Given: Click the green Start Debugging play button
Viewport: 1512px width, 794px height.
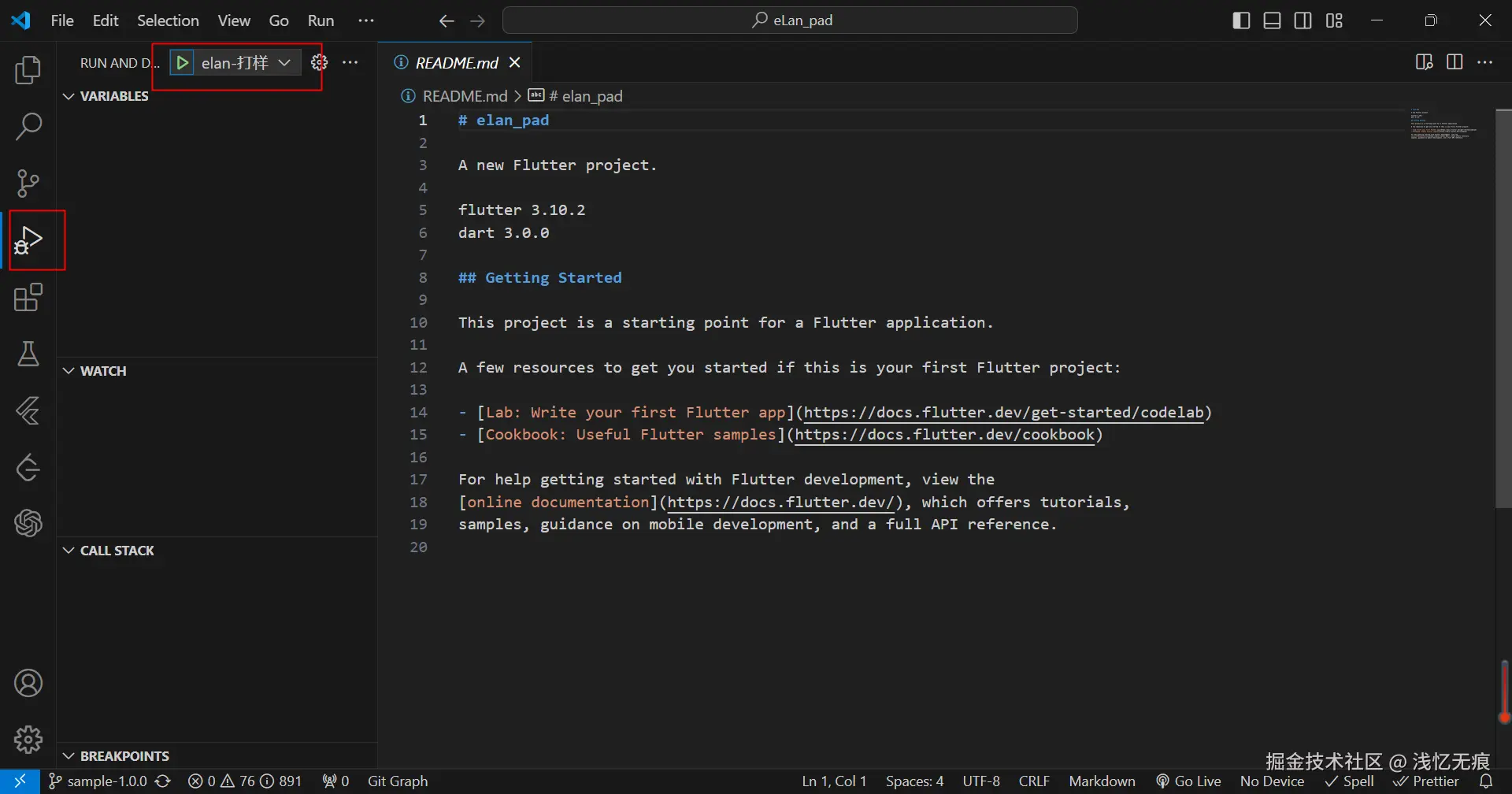Looking at the screenshot, I should [x=182, y=63].
